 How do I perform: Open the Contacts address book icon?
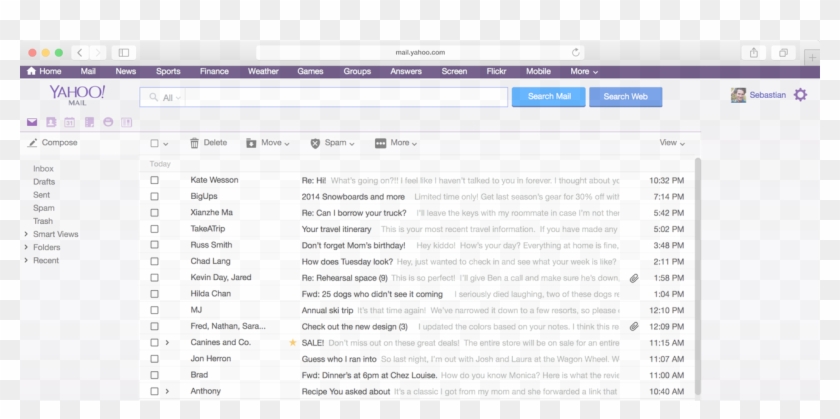[51, 122]
